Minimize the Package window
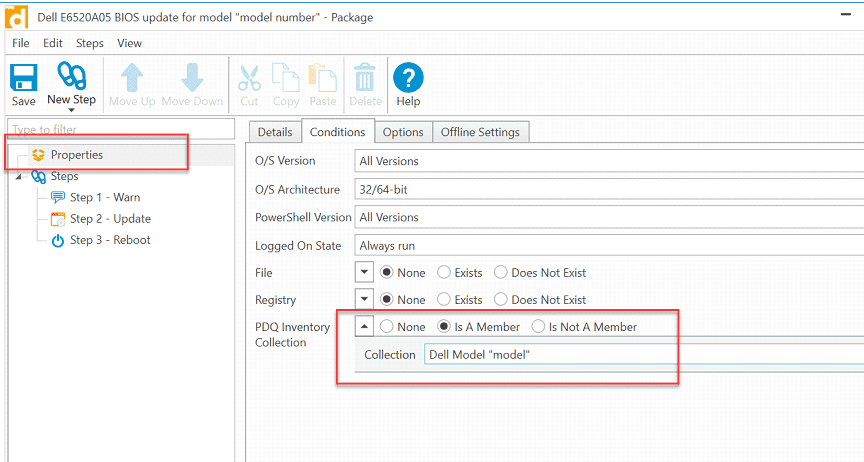Viewport: 864px width, 462px height. (846, 14)
